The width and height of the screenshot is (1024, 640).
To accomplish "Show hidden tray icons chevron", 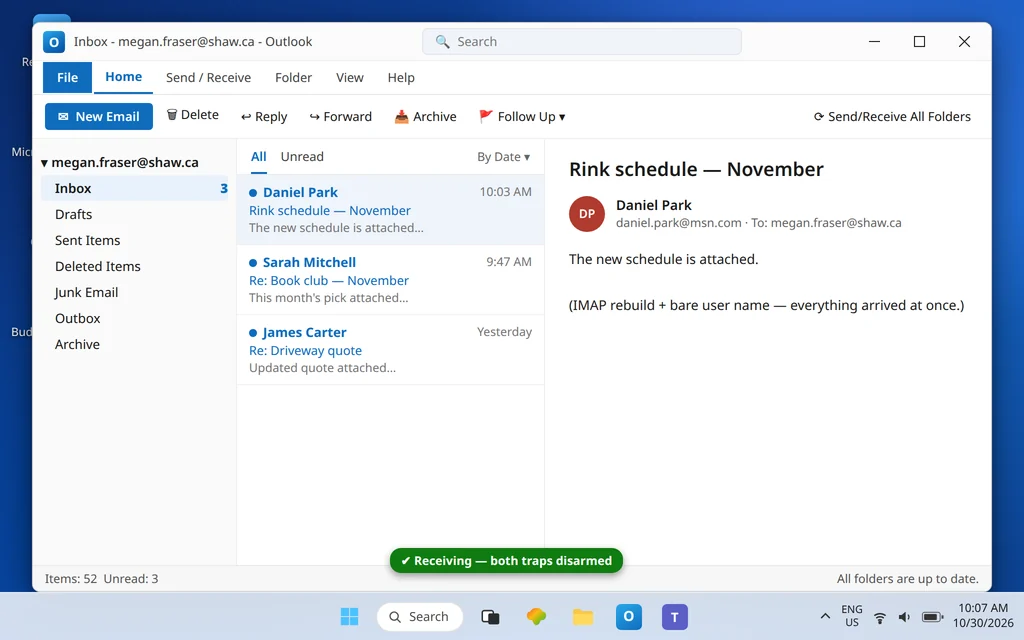I will [825, 616].
